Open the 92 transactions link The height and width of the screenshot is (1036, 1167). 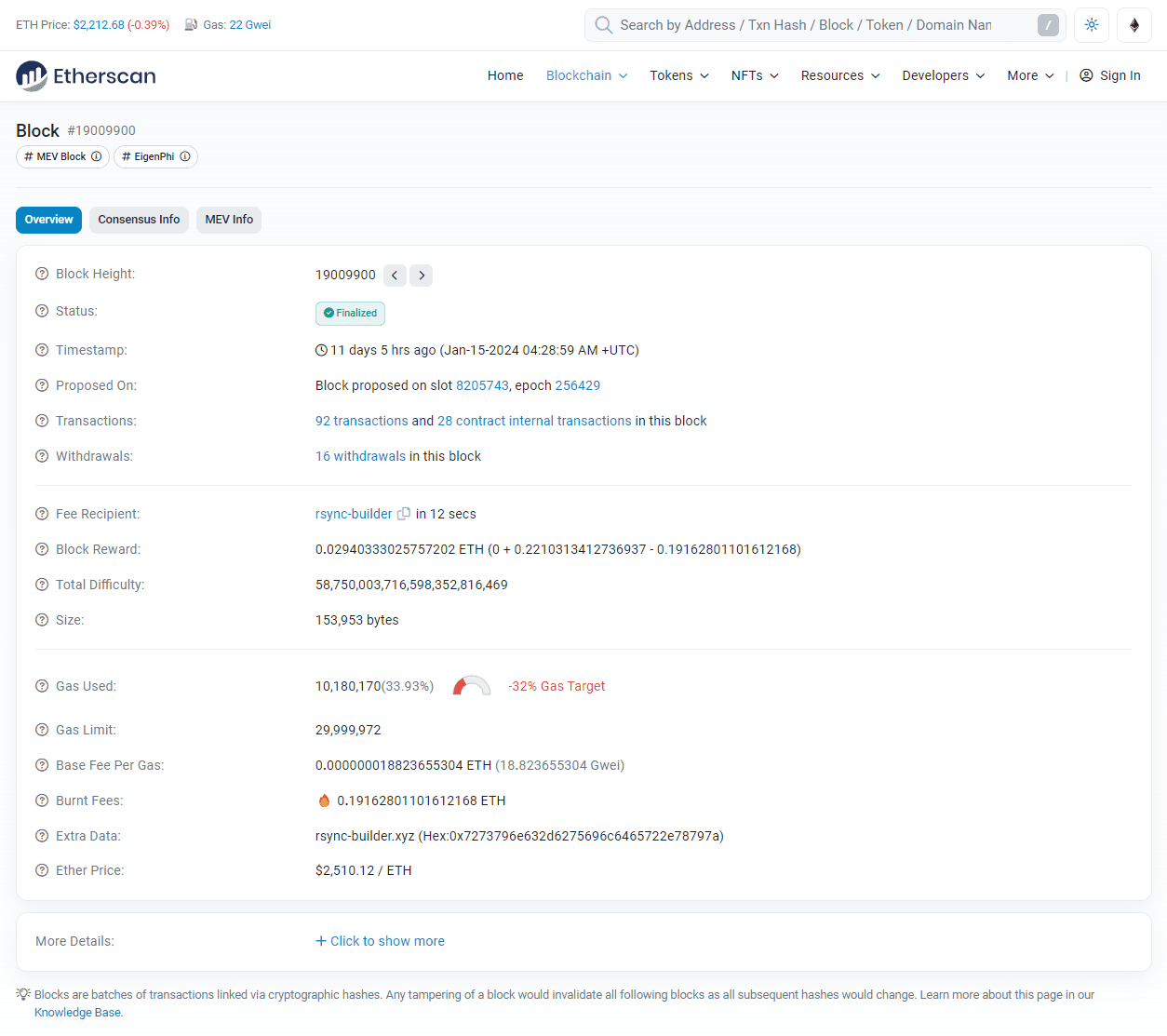[361, 421]
